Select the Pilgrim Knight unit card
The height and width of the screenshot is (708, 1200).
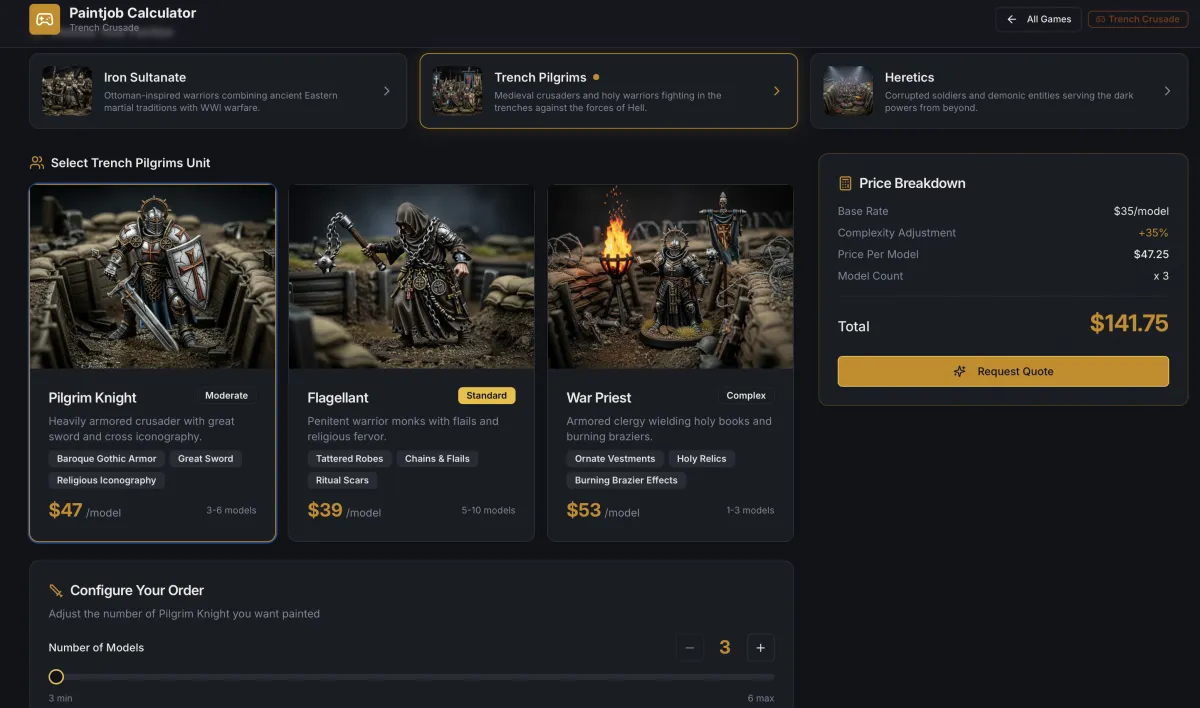coord(152,362)
